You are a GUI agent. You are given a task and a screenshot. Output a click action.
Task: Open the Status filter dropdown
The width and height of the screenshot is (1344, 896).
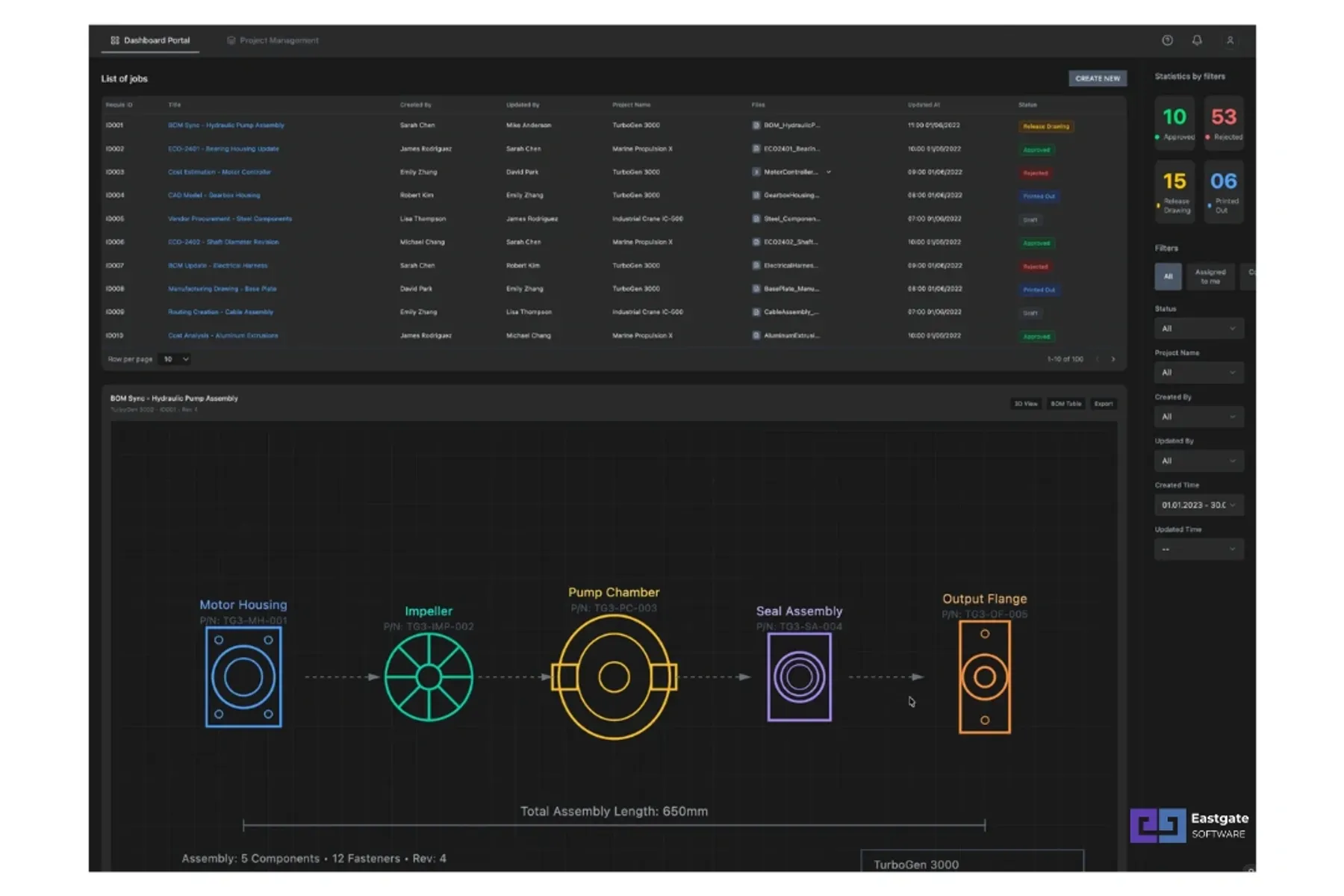point(1198,328)
